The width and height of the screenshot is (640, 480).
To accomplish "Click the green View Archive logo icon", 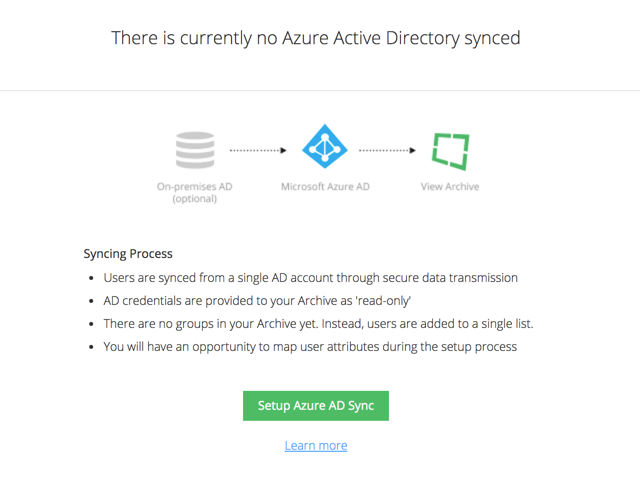I will coord(451,151).
